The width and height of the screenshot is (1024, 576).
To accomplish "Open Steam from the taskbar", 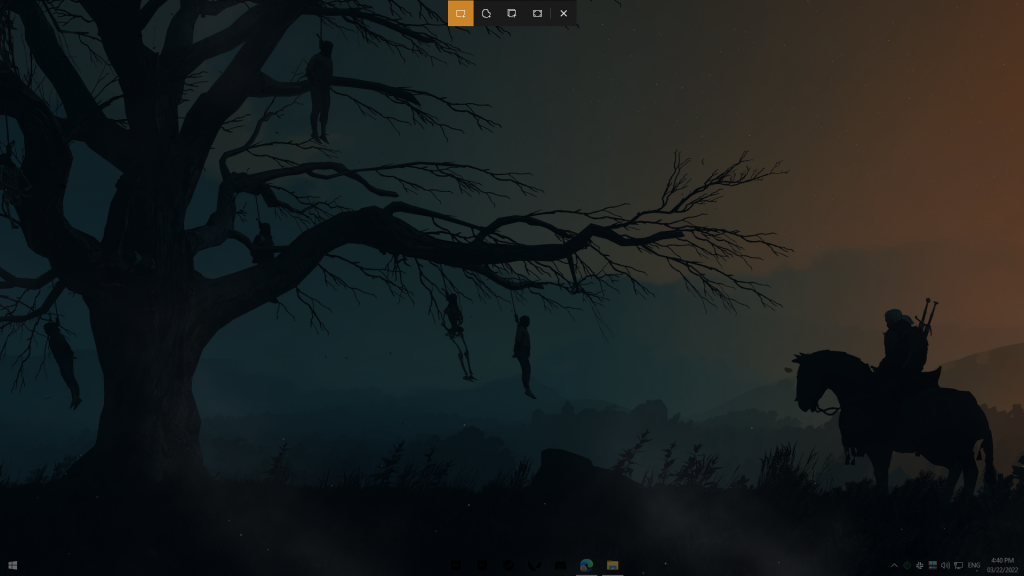I will pyautogui.click(x=508, y=565).
